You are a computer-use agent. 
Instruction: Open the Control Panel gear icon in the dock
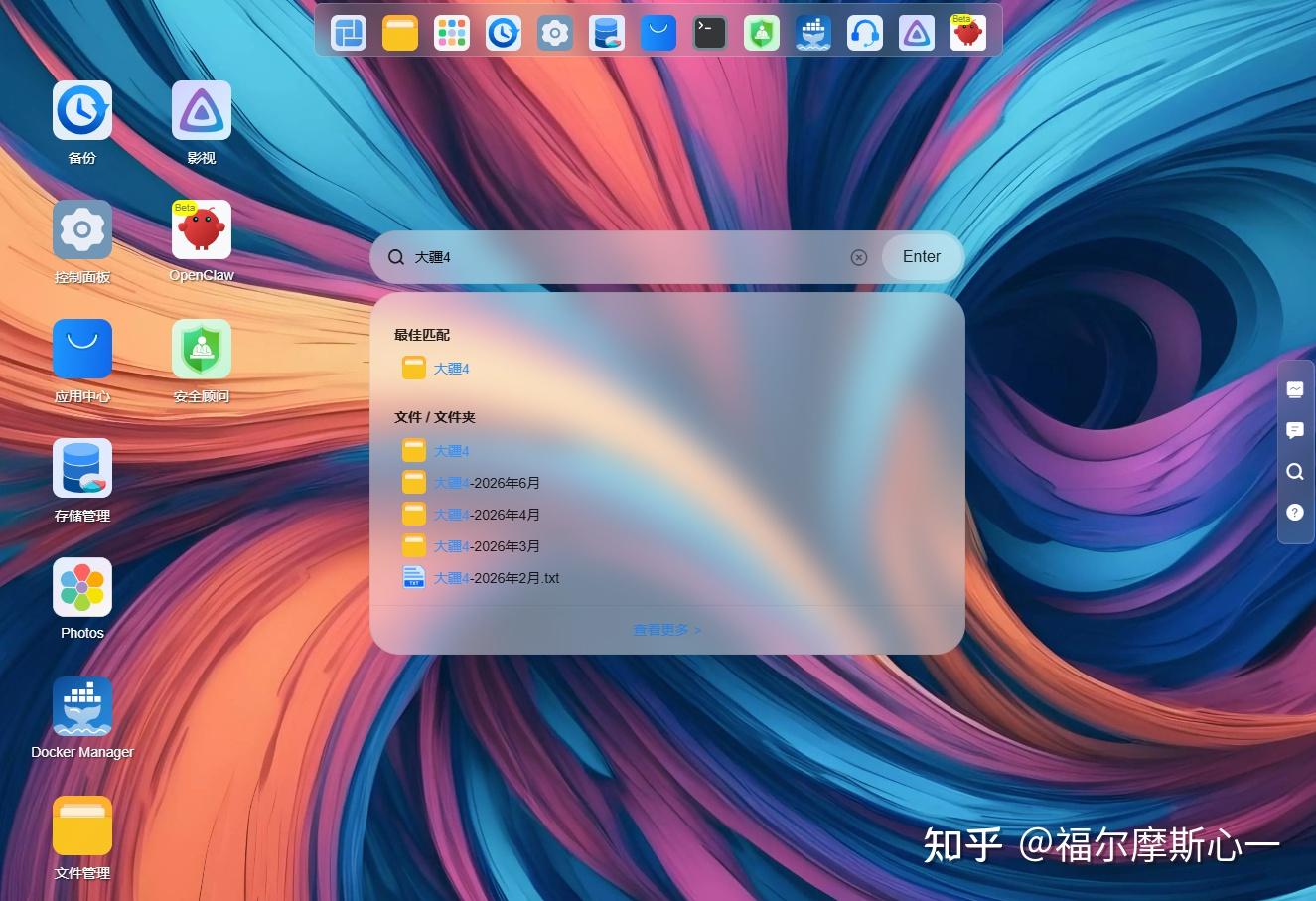pyautogui.click(x=555, y=33)
